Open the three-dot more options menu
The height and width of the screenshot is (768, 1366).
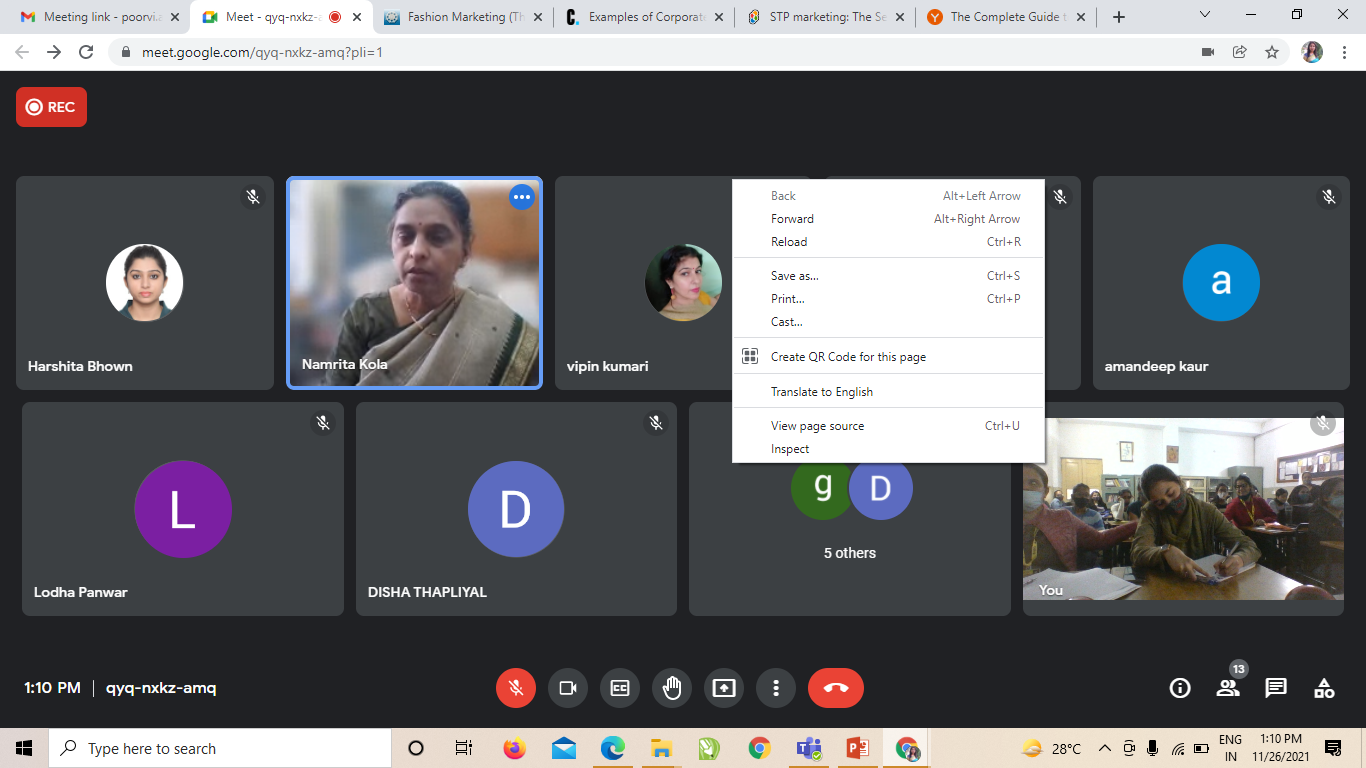(776, 688)
